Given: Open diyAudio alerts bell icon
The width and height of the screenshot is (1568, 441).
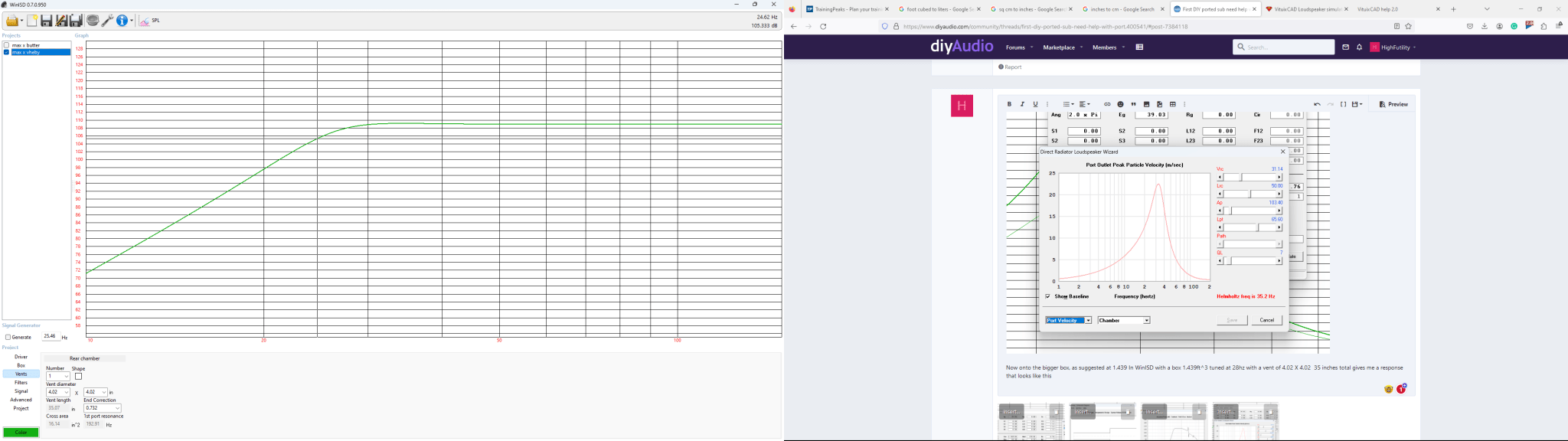Looking at the screenshot, I should pyautogui.click(x=1359, y=47).
